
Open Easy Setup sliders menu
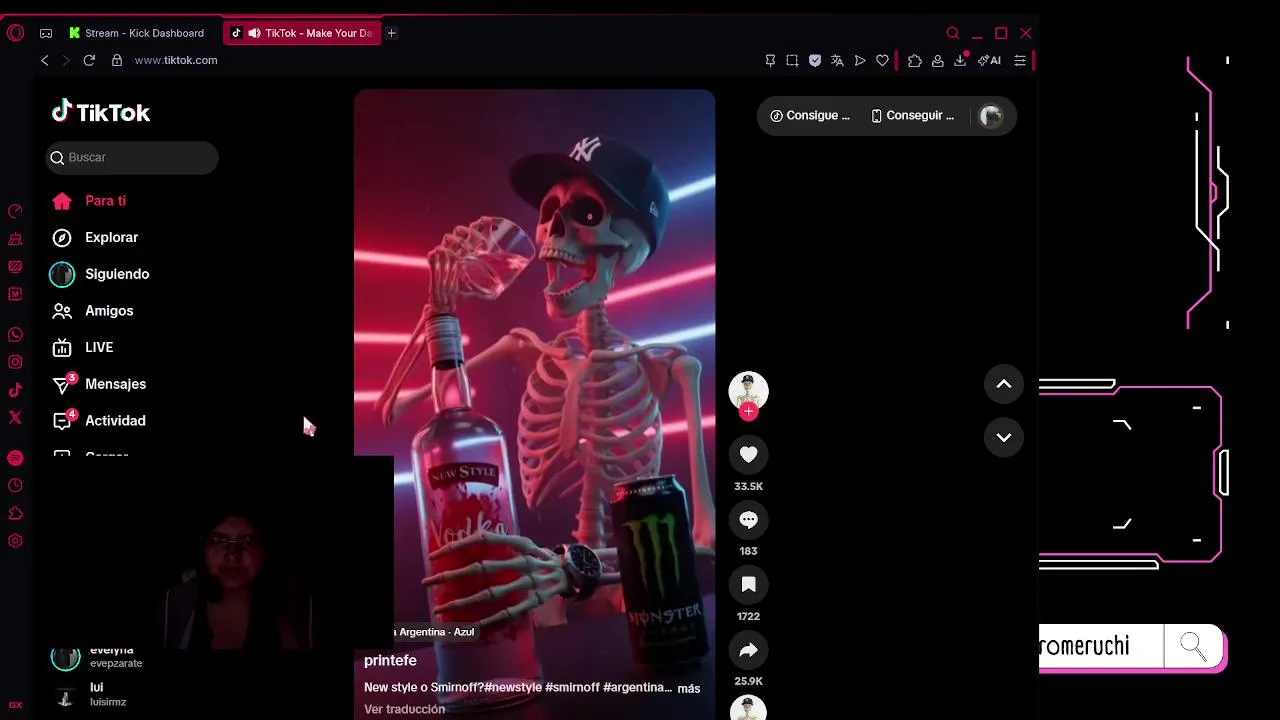pyautogui.click(x=1020, y=60)
